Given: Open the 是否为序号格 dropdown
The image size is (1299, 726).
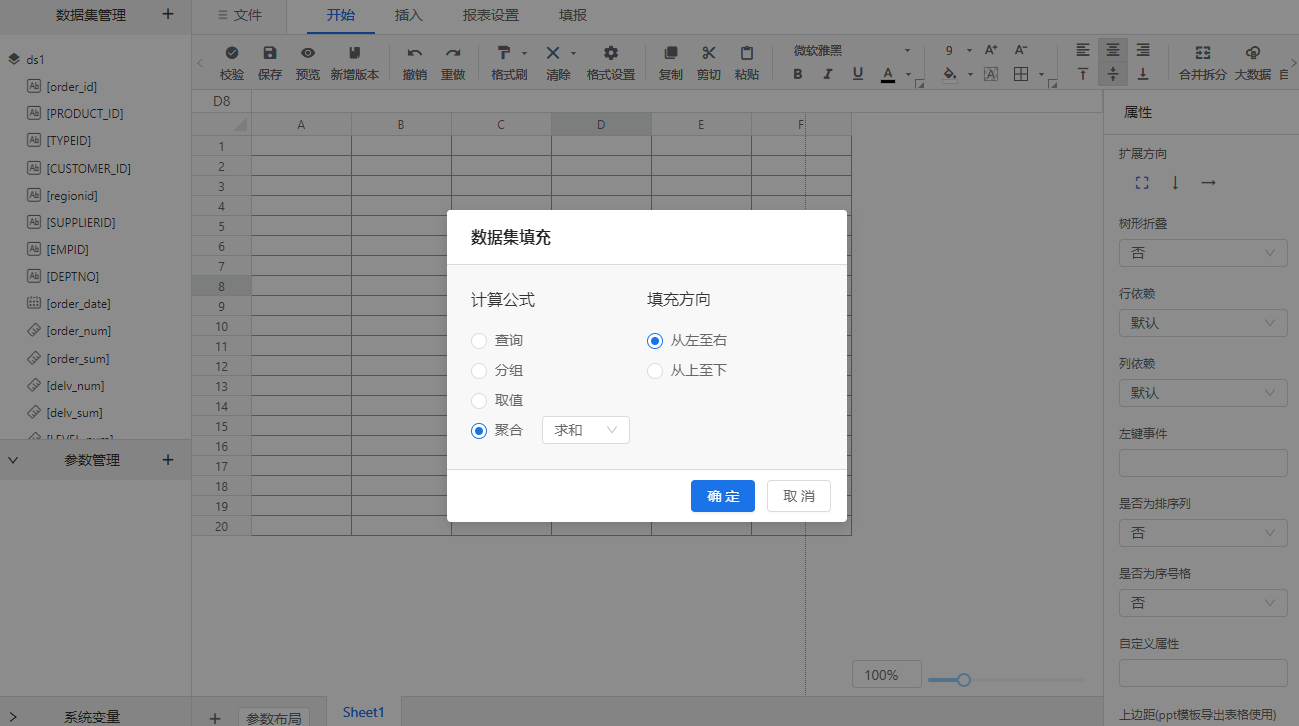Looking at the screenshot, I should click(x=1203, y=603).
